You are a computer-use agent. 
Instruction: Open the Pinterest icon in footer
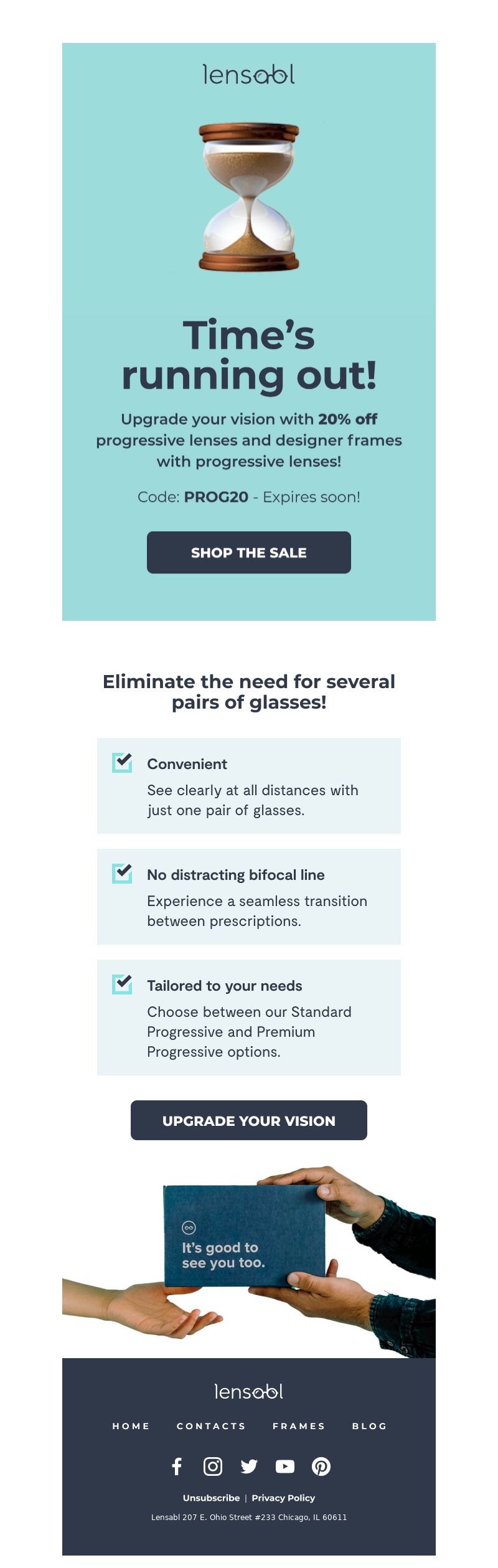[321, 1466]
